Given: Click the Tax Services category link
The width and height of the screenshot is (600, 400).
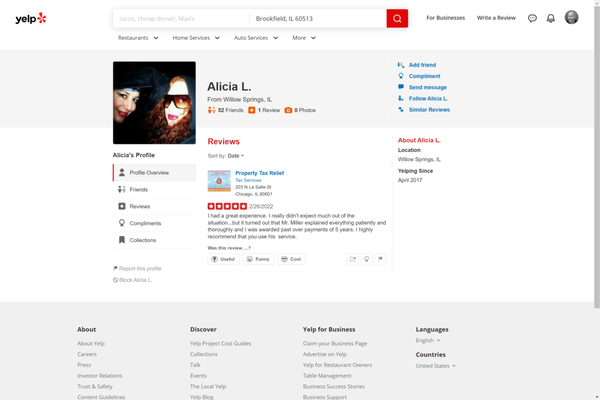Looking at the screenshot, I should click(248, 180).
